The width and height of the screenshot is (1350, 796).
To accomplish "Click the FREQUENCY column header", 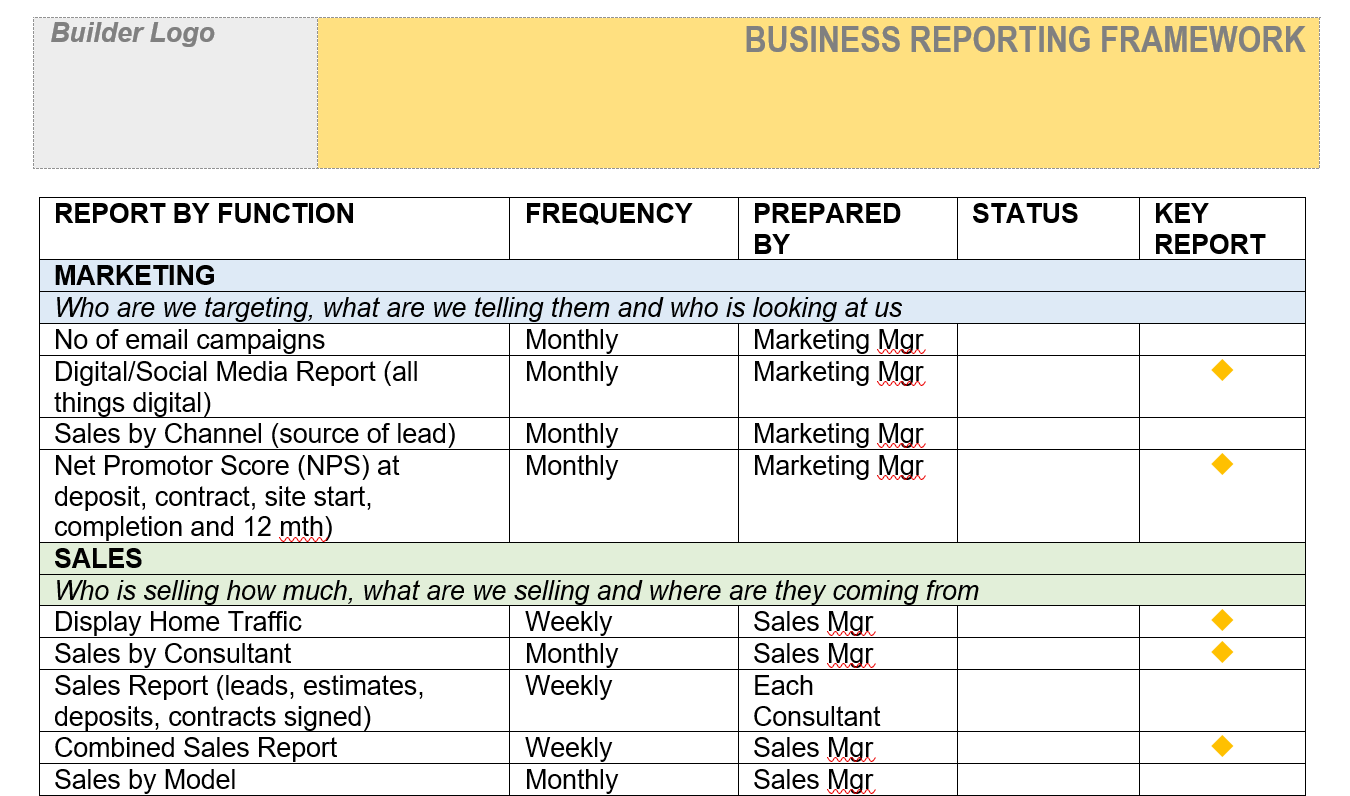I will coord(608,214).
